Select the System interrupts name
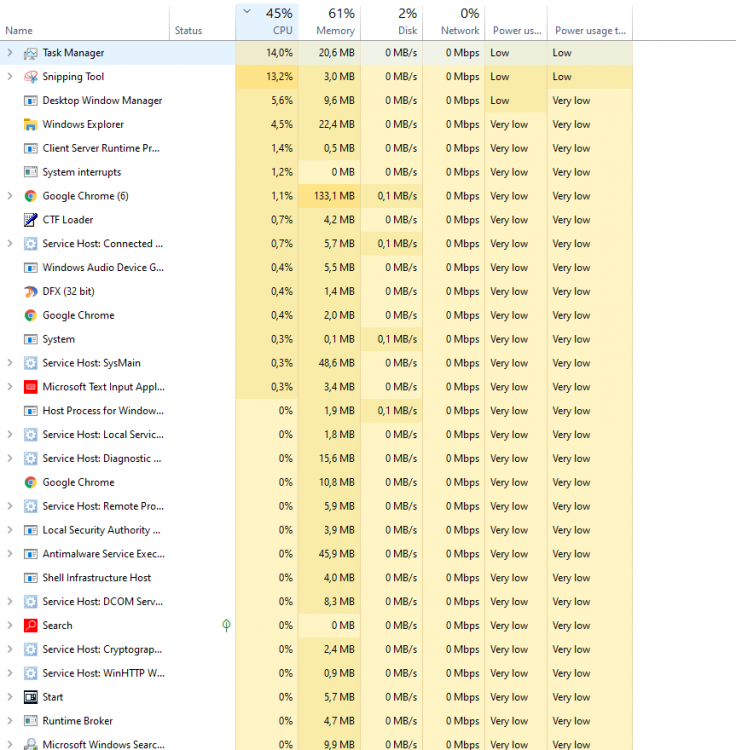The image size is (736, 750). [82, 172]
